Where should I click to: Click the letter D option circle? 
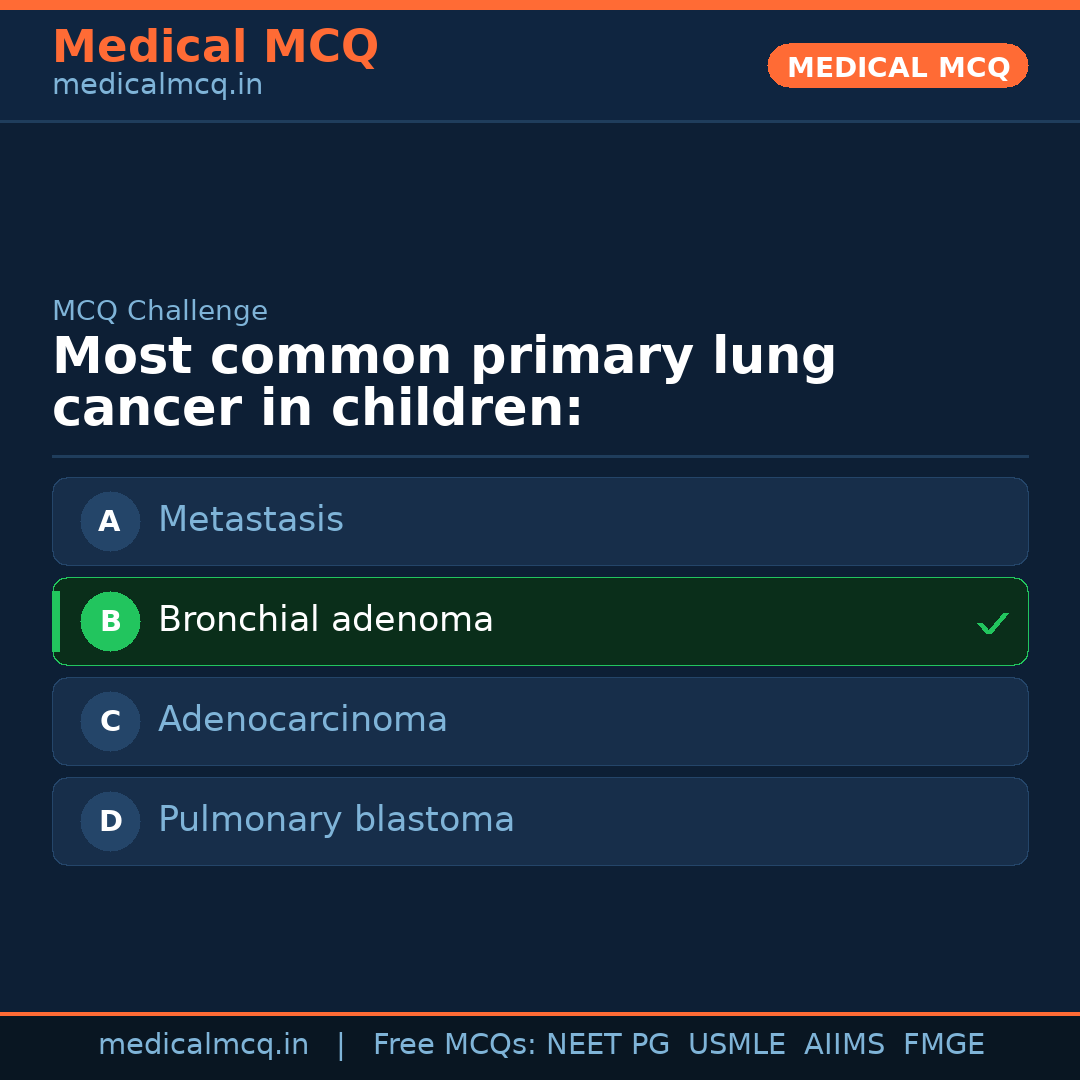pos(110,821)
